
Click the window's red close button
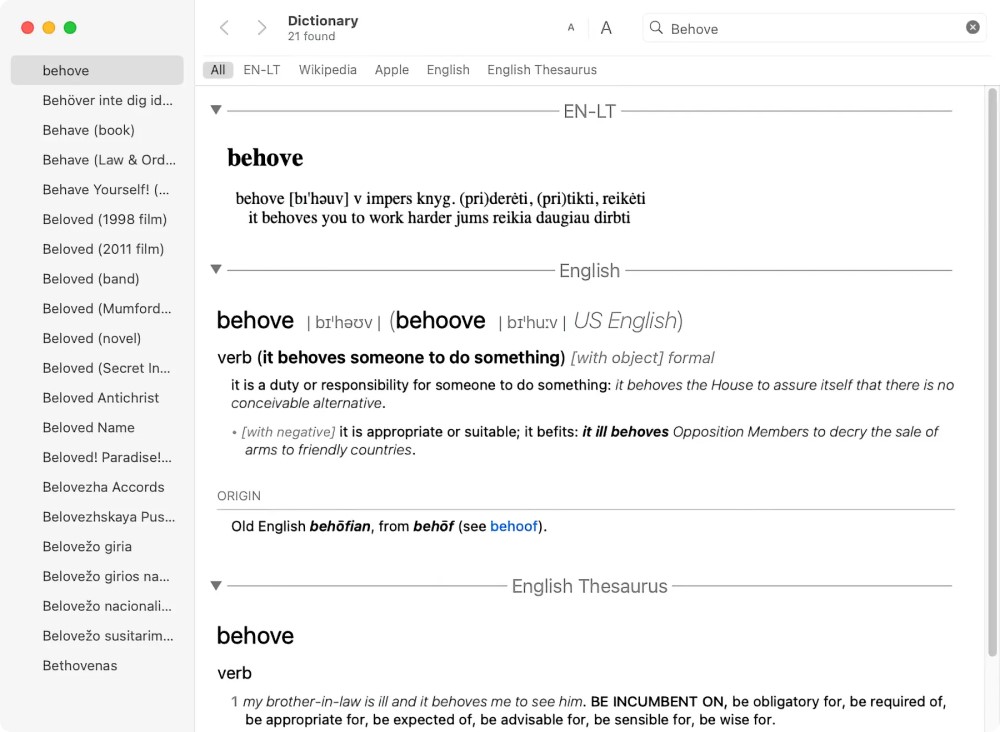click(27, 27)
